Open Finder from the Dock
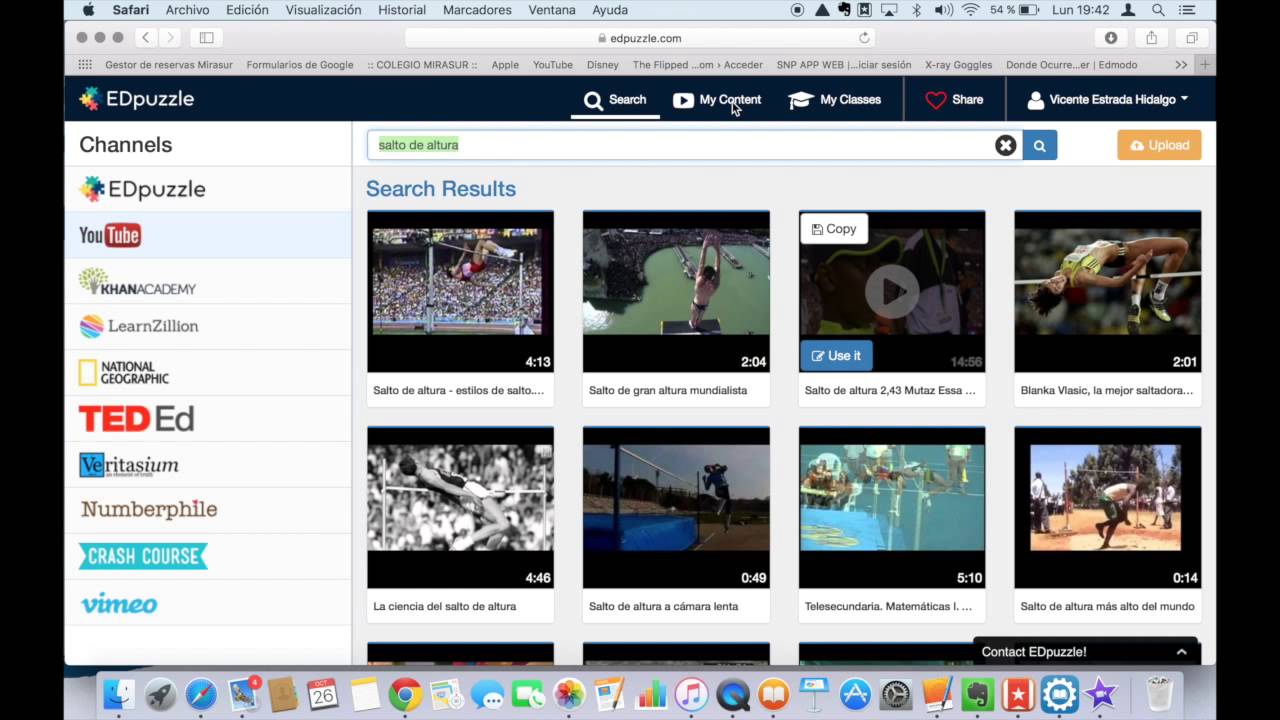This screenshot has height=720, width=1280. tap(119, 694)
